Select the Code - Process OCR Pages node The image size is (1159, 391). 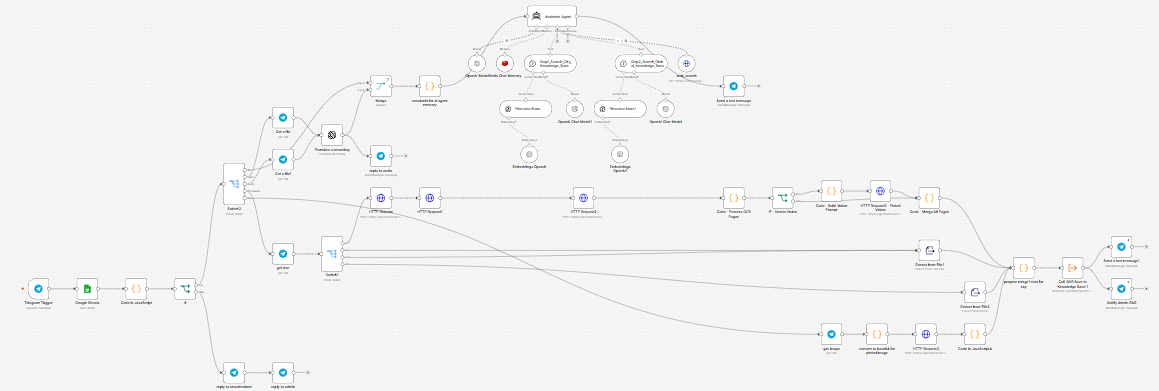pos(733,198)
